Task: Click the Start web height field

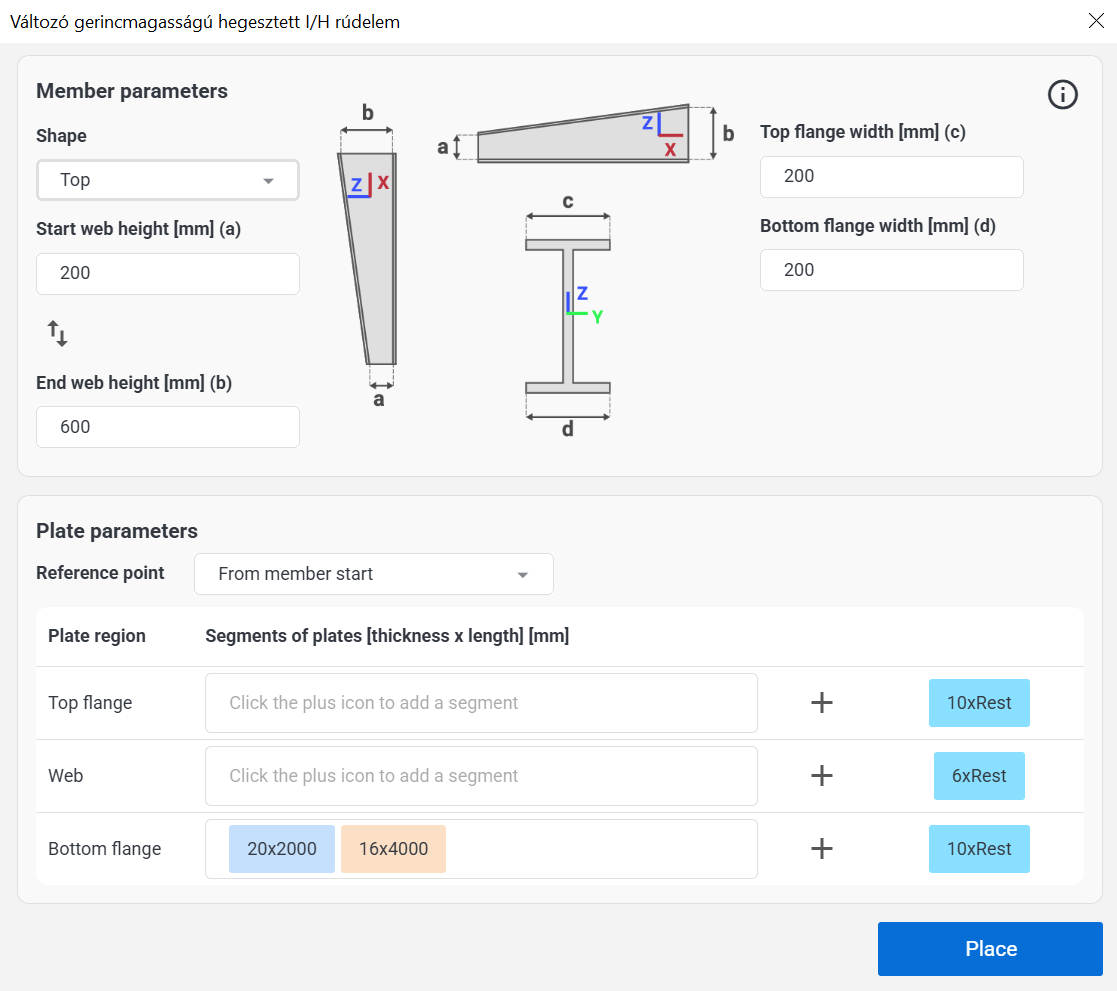Action: (167, 274)
